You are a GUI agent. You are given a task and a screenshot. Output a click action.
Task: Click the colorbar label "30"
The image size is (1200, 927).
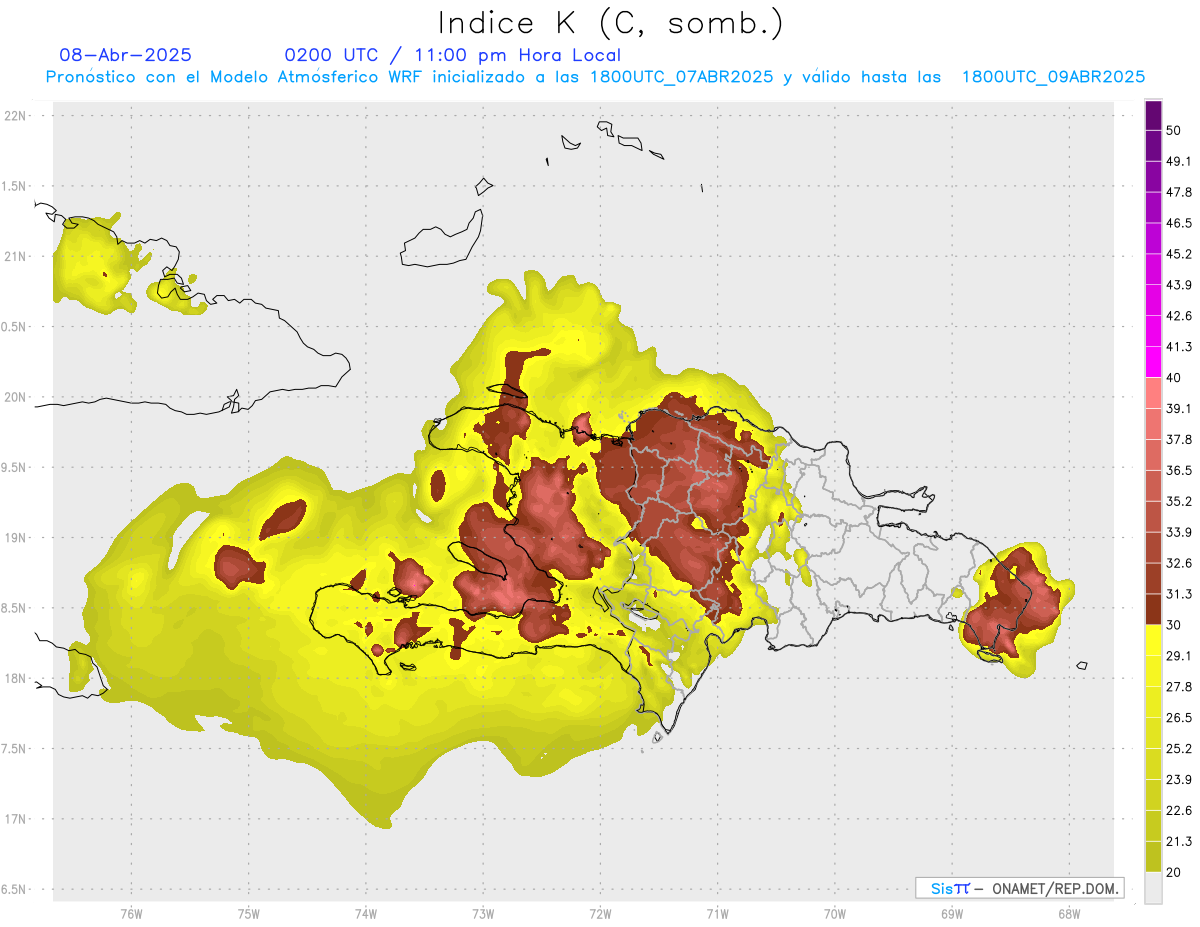pos(1174,625)
